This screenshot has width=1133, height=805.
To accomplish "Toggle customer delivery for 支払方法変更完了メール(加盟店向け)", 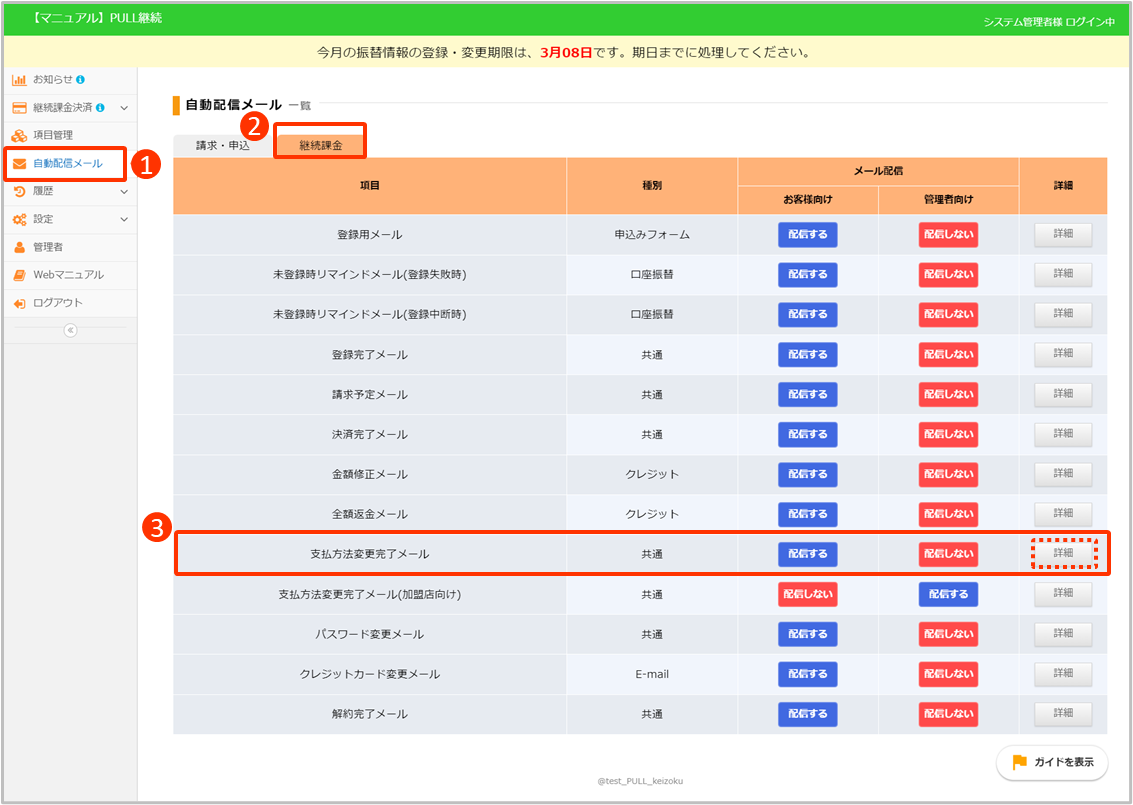I will pos(807,594).
